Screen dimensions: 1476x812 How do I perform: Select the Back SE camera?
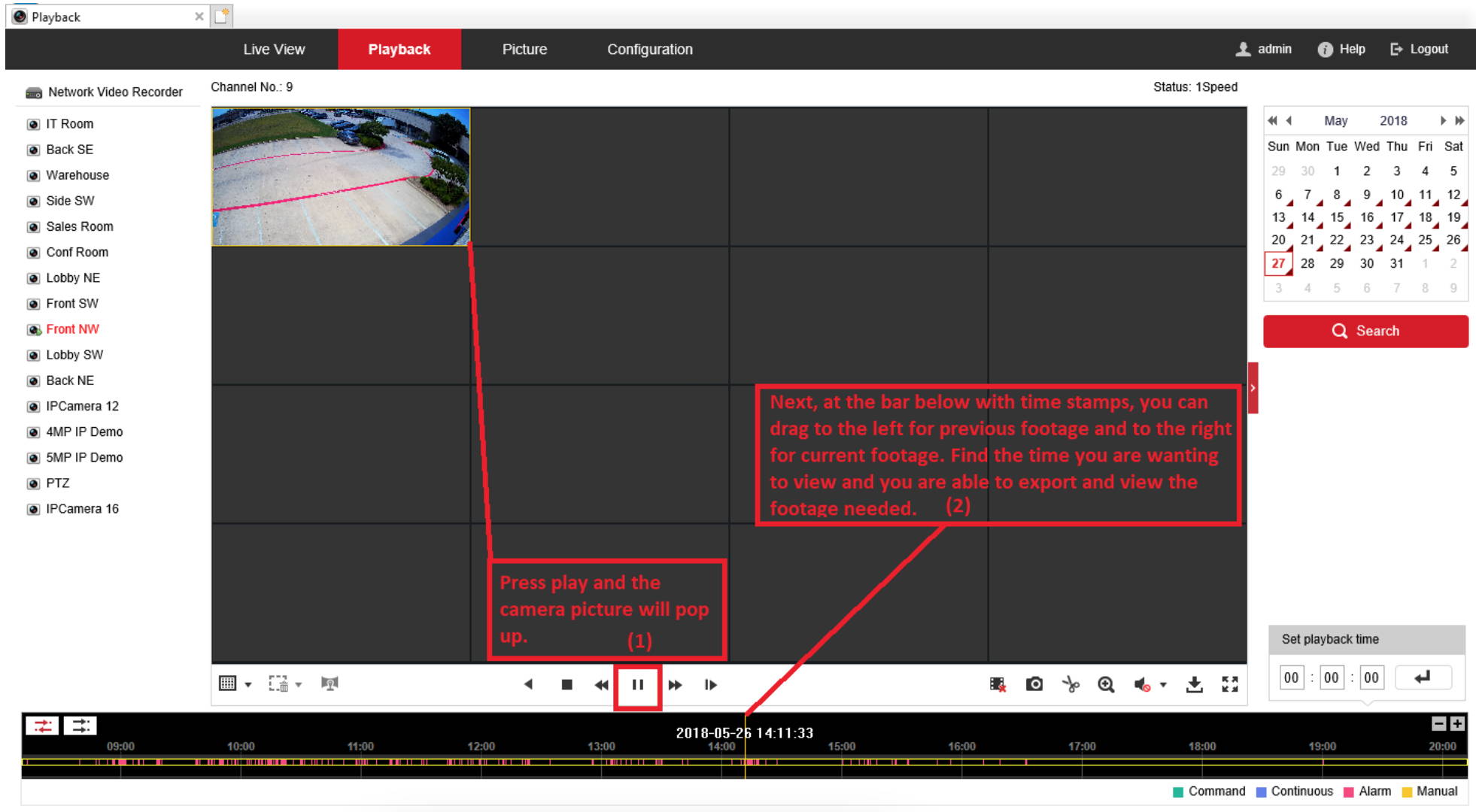[69, 150]
